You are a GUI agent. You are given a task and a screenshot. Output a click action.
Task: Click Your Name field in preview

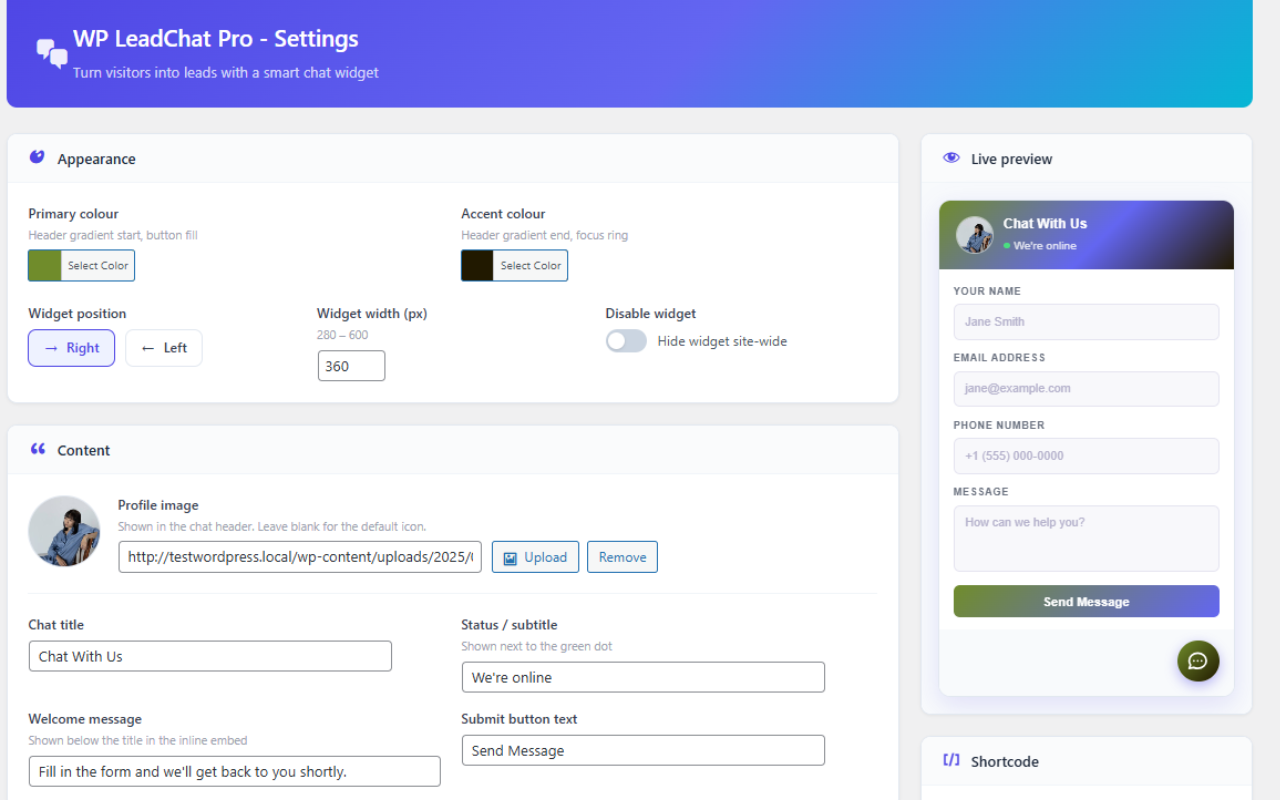click(x=1086, y=322)
